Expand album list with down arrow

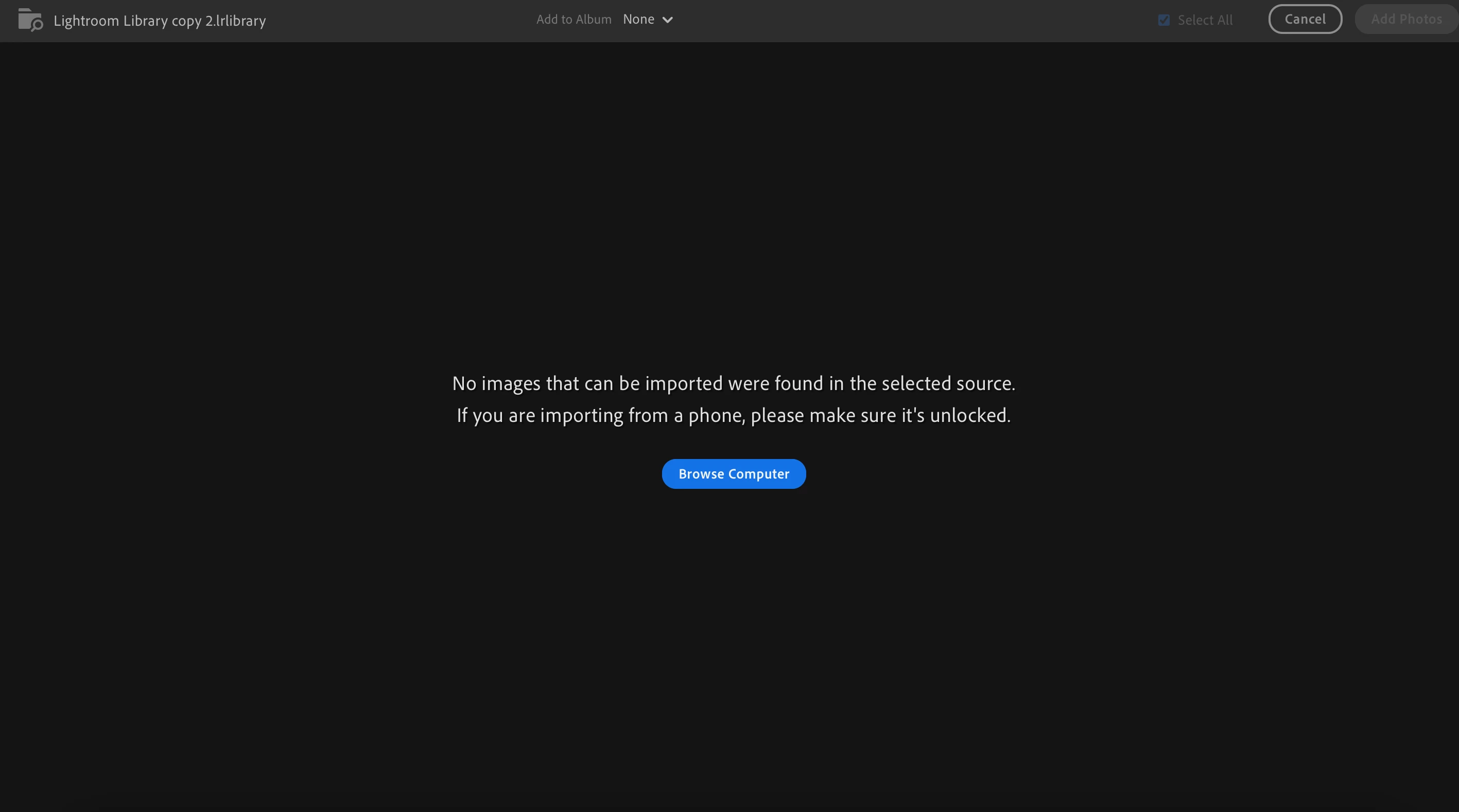[x=667, y=20]
